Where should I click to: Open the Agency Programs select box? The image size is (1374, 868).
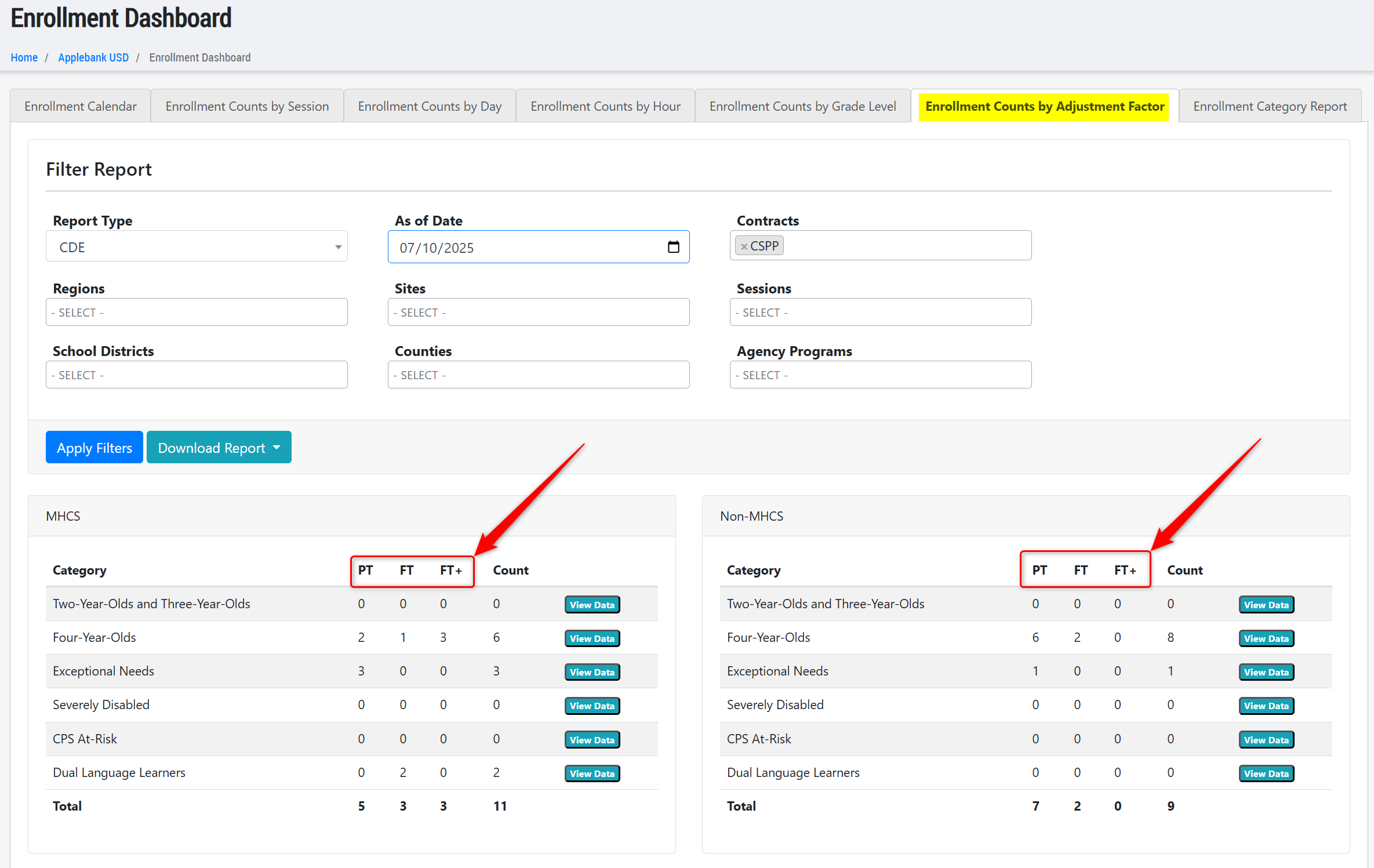[x=880, y=375]
